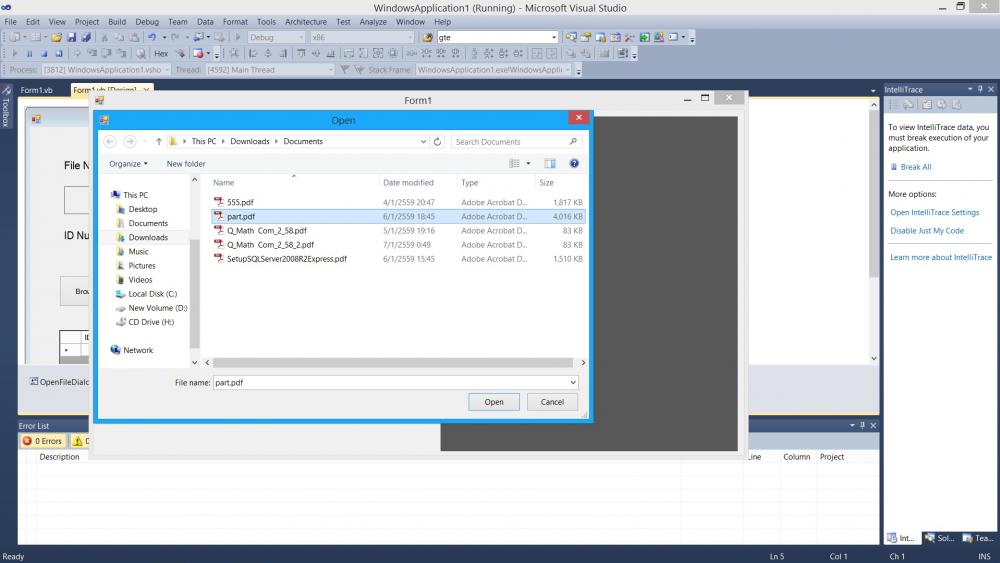The width and height of the screenshot is (1000, 563).
Task: Open the Organize dropdown menu
Action: coord(128,164)
